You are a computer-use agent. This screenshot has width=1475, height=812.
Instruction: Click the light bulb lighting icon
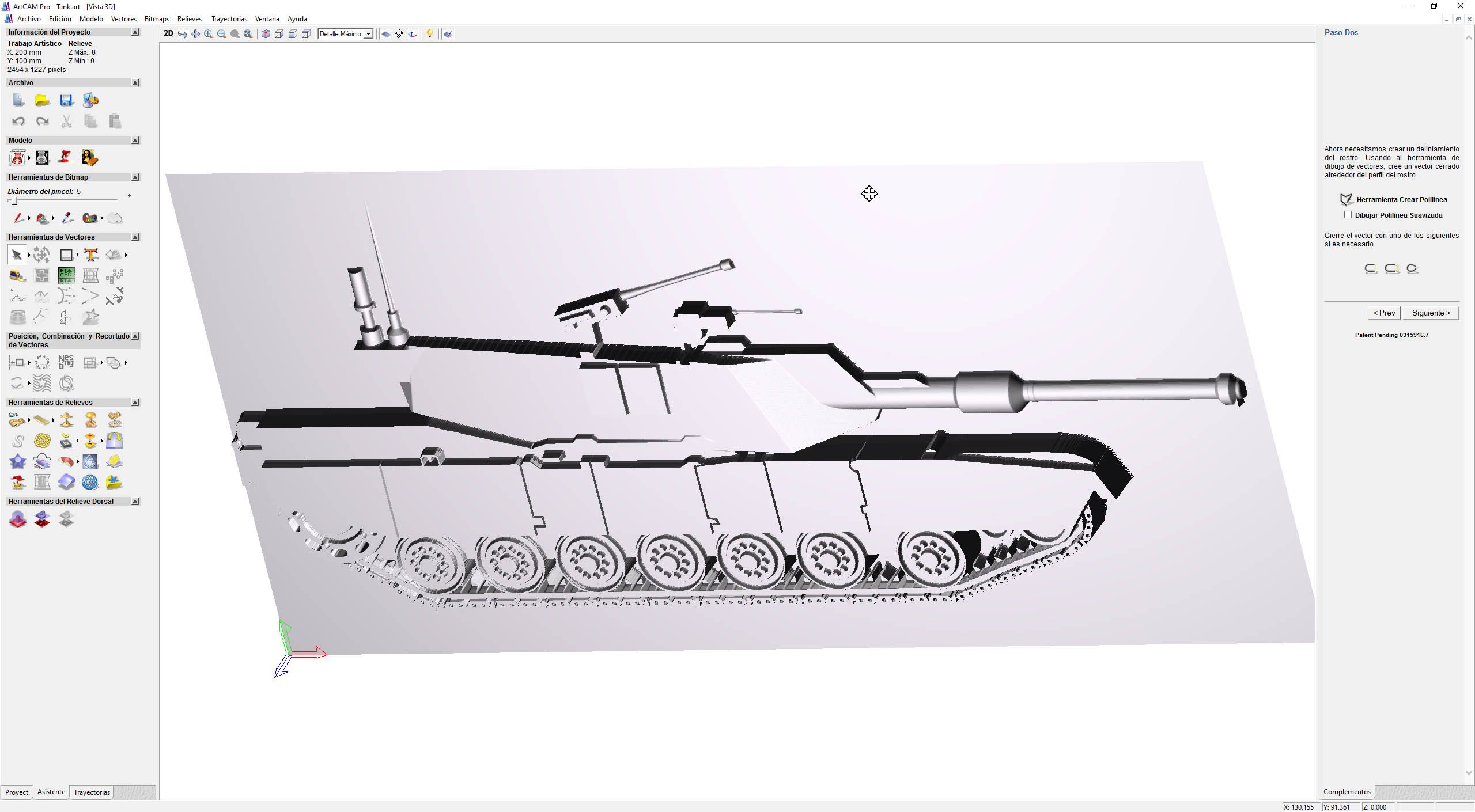[429, 34]
